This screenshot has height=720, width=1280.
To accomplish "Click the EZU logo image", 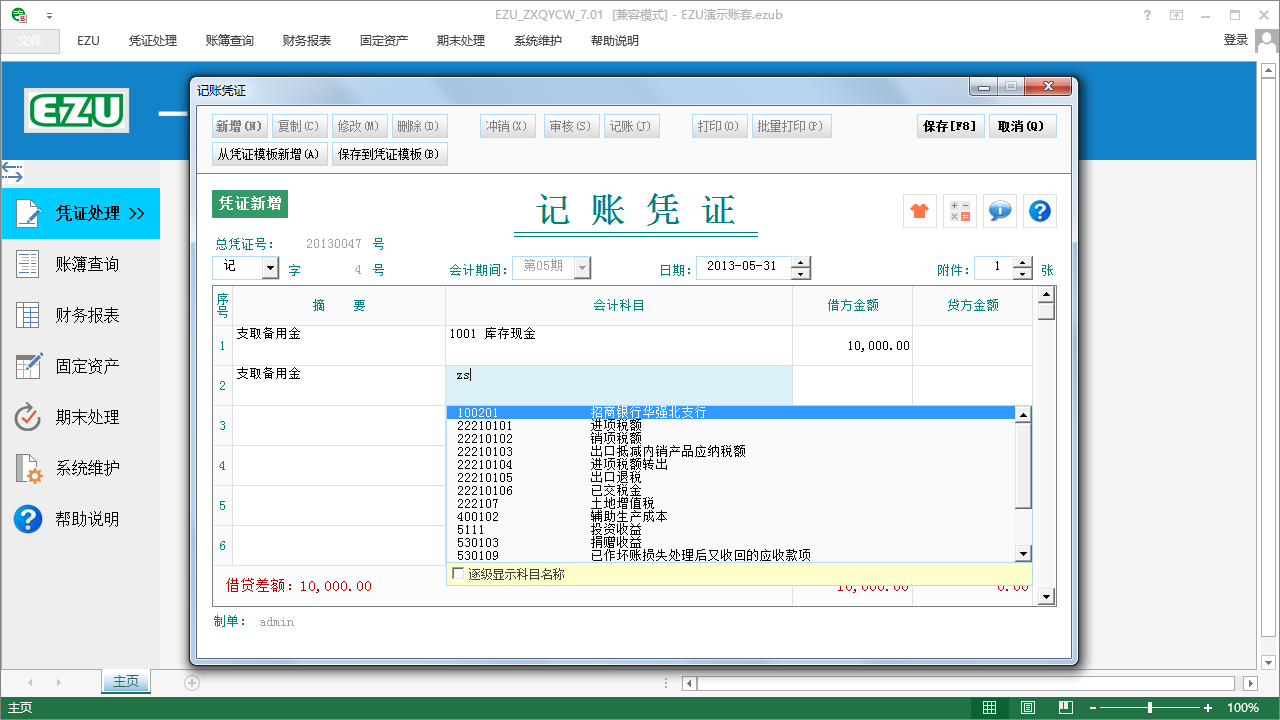I will click(77, 111).
